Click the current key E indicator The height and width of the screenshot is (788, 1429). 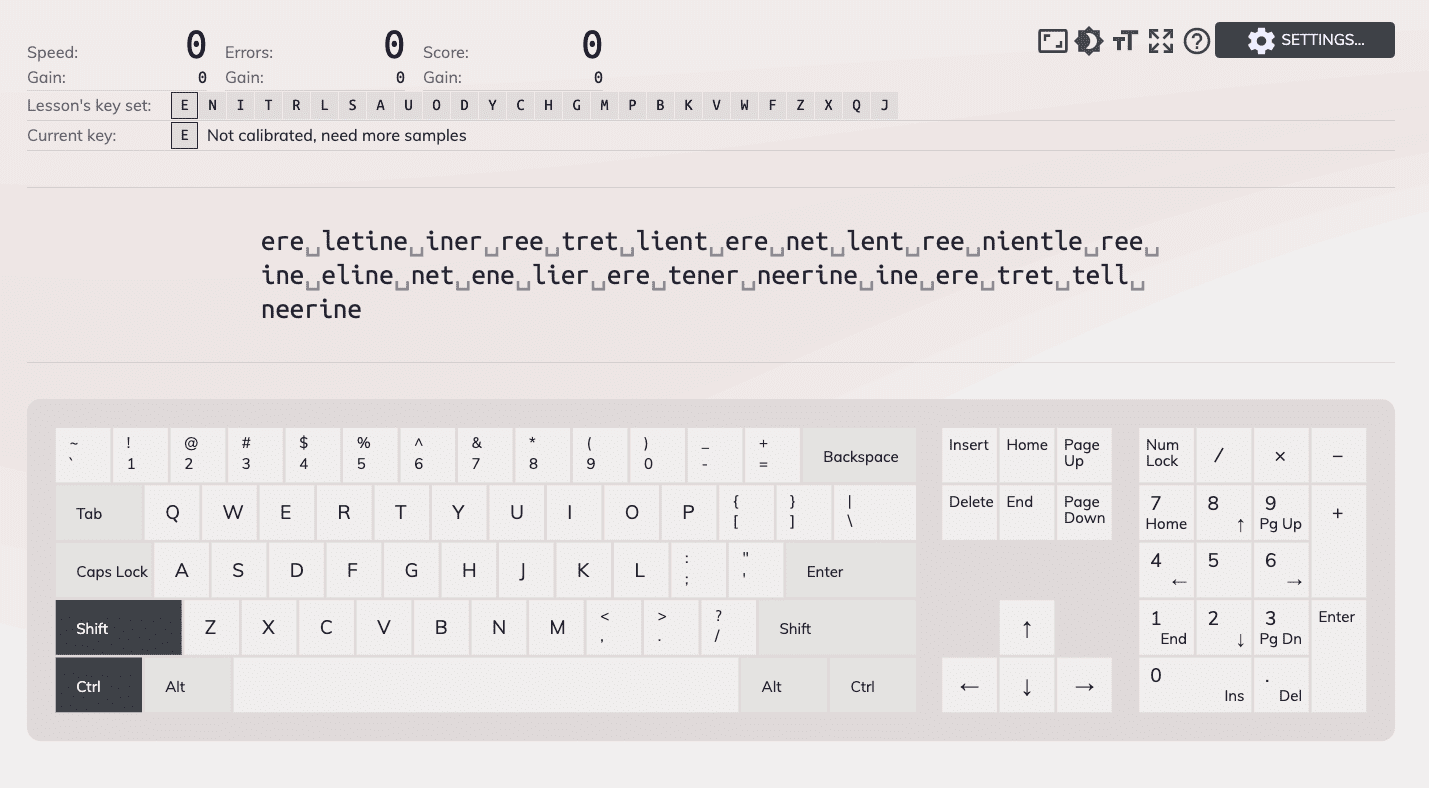(184, 135)
